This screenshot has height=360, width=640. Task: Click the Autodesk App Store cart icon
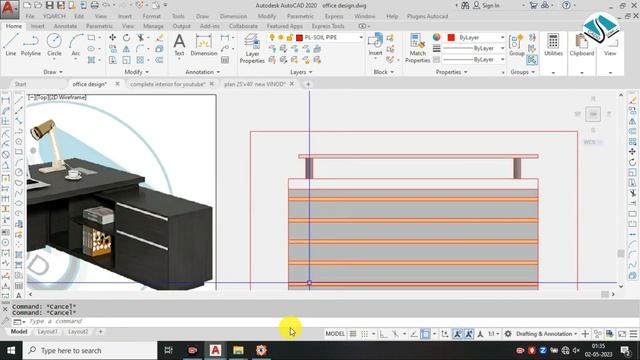(x=533, y=5)
